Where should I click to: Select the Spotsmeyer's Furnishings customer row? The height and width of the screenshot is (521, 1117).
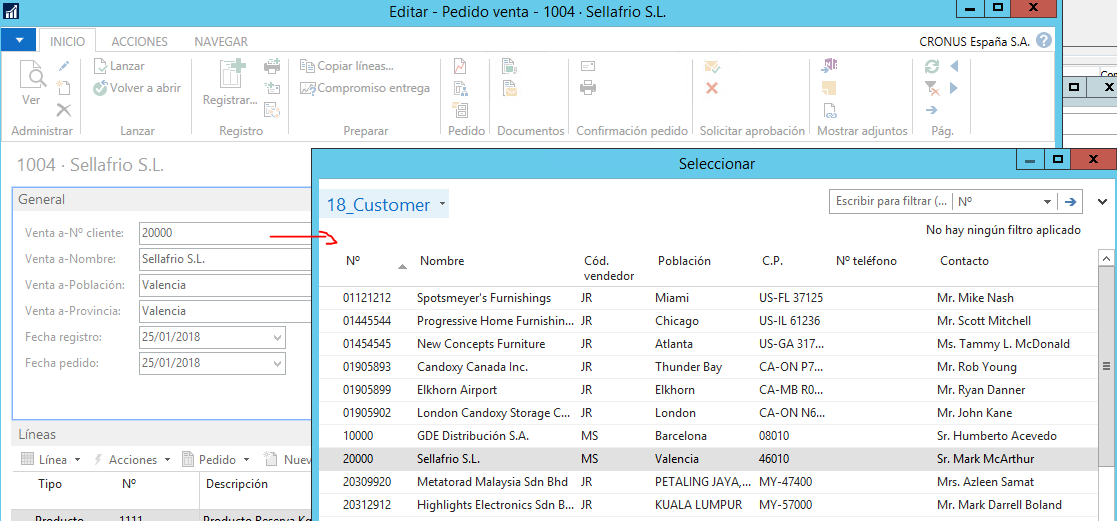(x=708, y=298)
